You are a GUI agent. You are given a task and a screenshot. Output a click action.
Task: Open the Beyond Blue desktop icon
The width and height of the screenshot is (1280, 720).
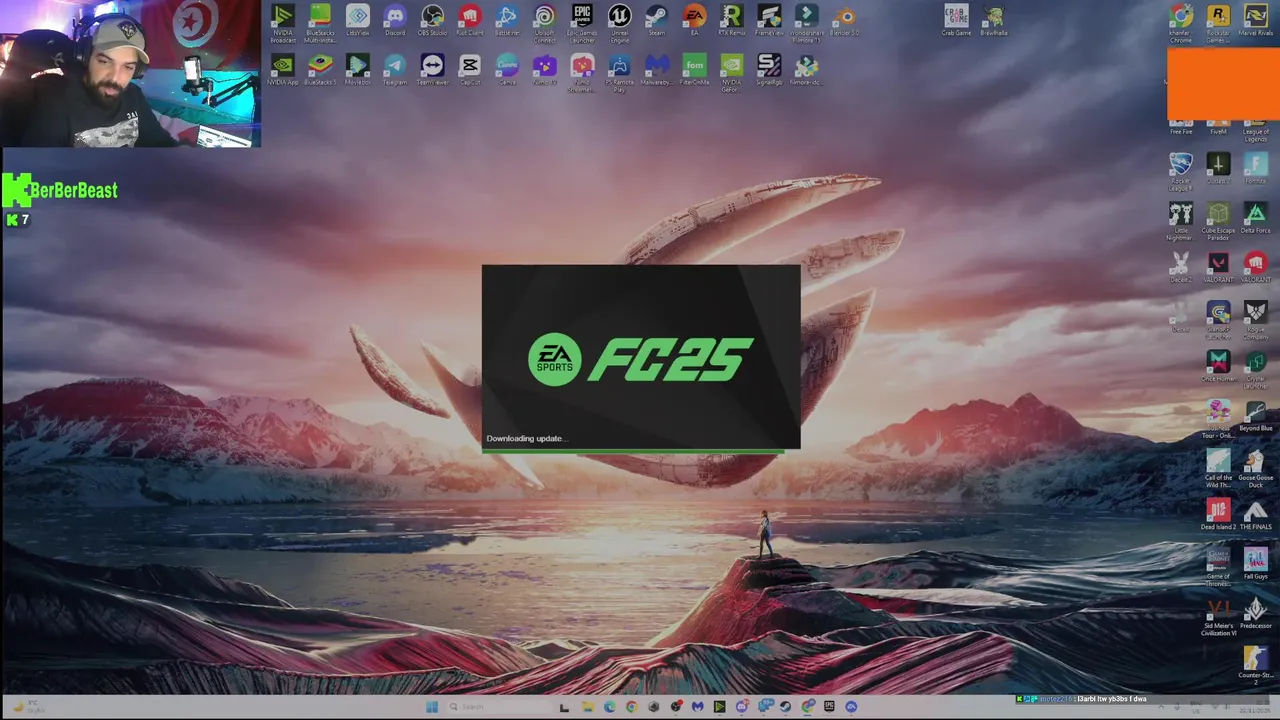(x=1256, y=416)
